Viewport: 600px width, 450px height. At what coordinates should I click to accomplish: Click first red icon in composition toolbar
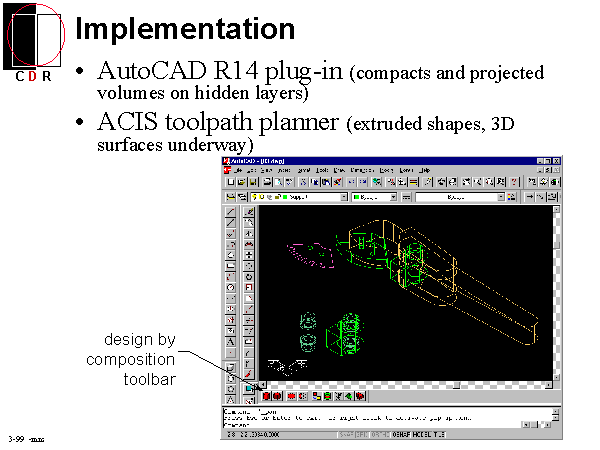pos(268,397)
